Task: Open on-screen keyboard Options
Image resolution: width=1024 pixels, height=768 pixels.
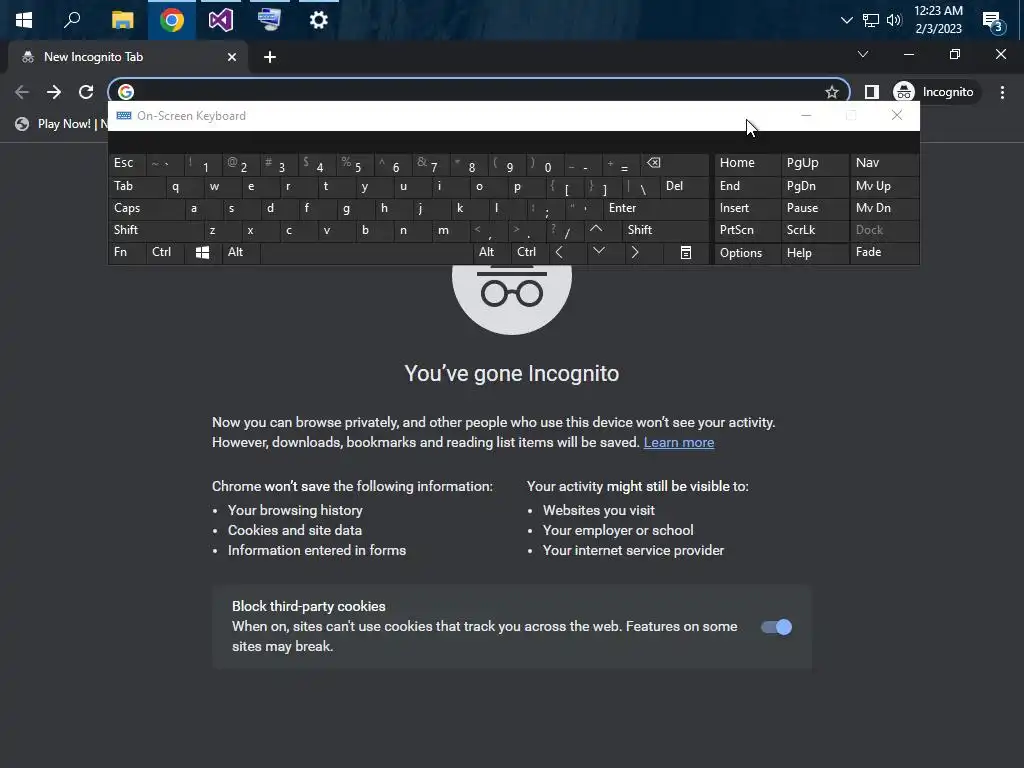Action: (x=747, y=253)
